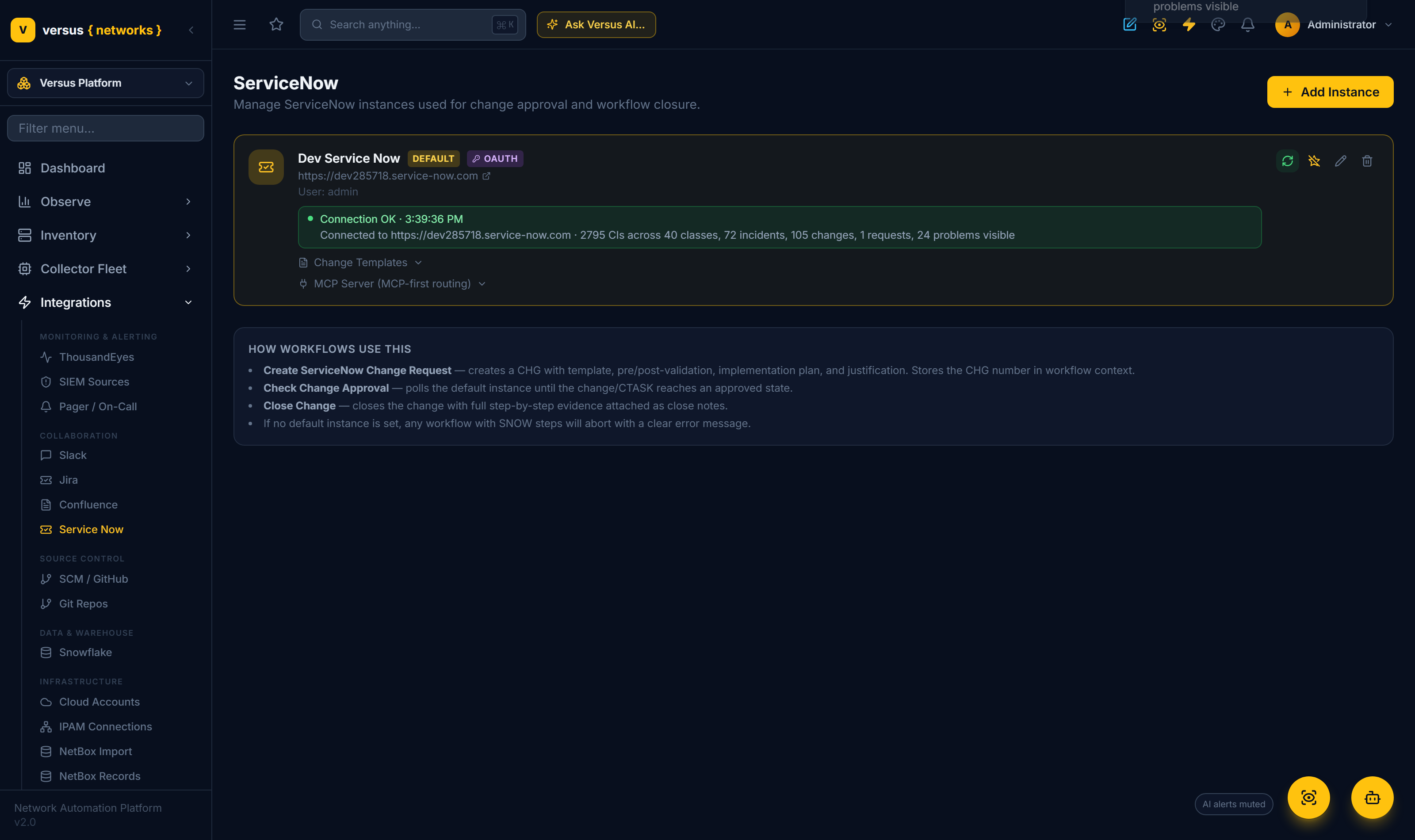The image size is (1415, 840).
Task: Open the Versus Platform selector dropdown
Action: tap(106, 83)
